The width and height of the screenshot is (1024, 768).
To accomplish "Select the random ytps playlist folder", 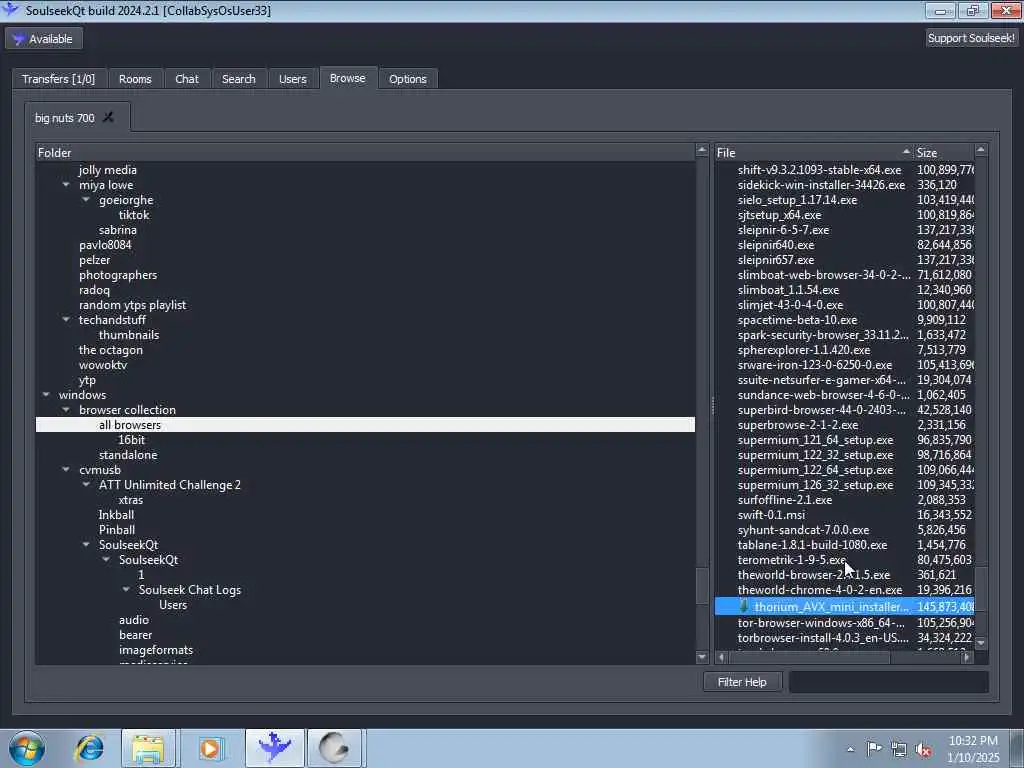I will [x=133, y=305].
